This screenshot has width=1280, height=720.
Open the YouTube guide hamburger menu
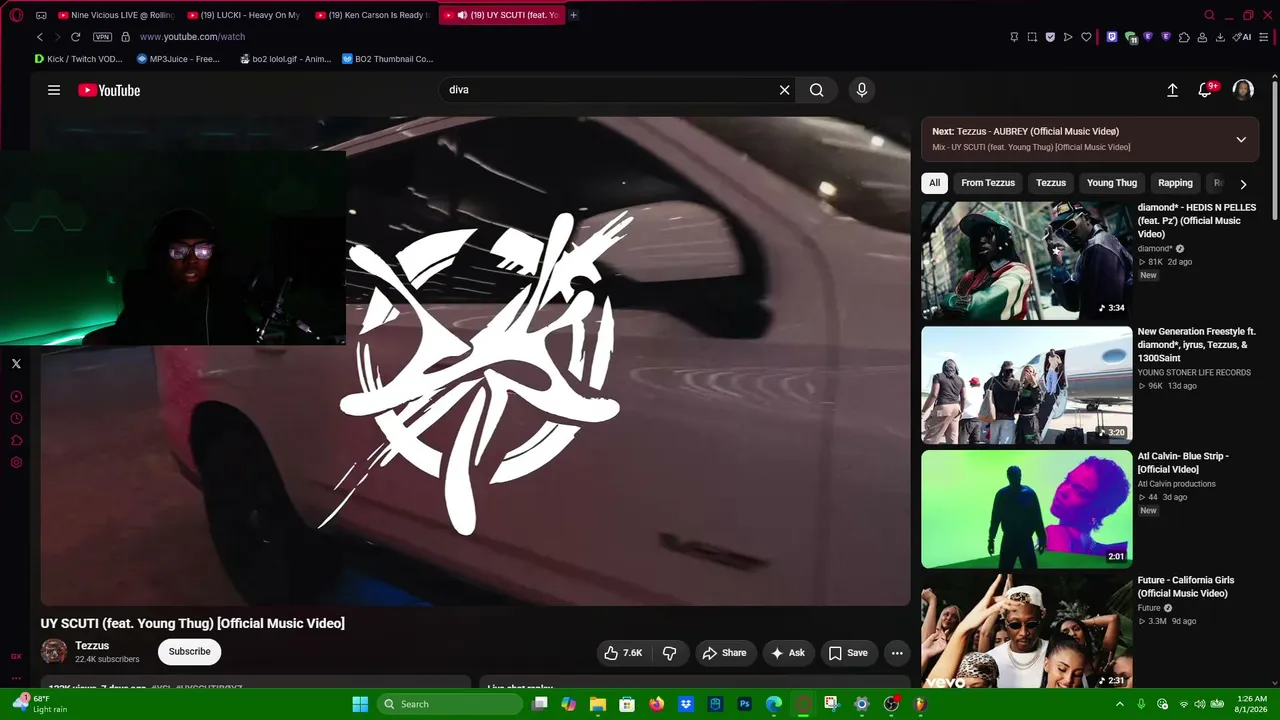(x=54, y=90)
